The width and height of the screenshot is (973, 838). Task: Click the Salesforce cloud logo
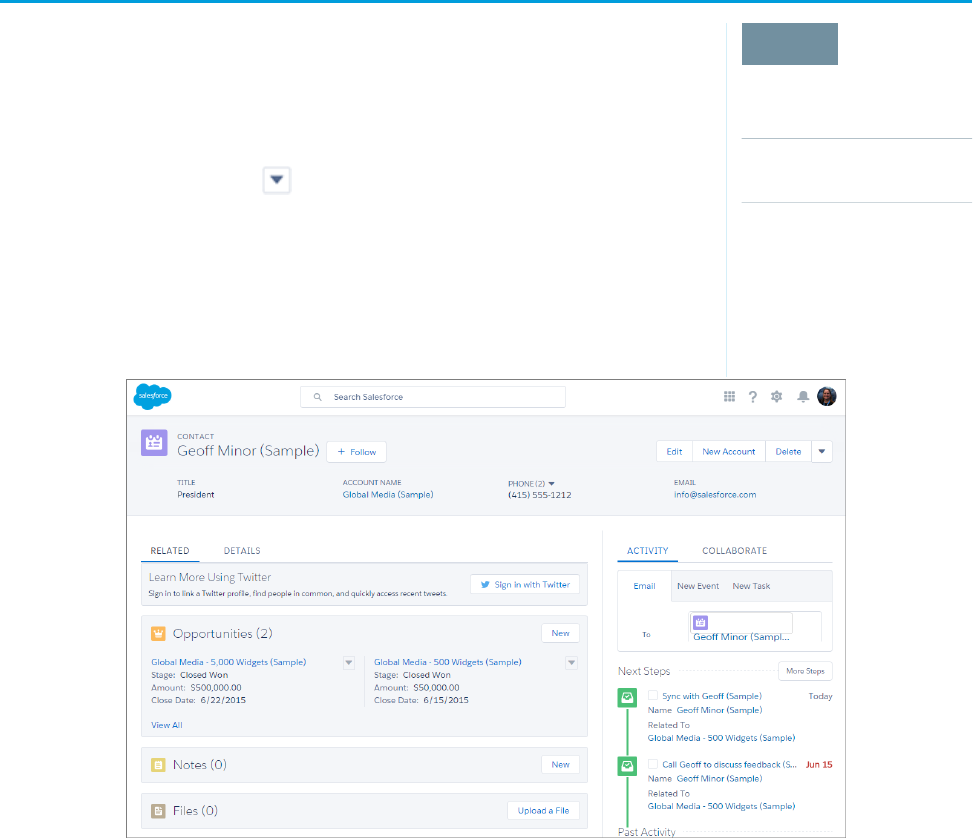pos(153,396)
